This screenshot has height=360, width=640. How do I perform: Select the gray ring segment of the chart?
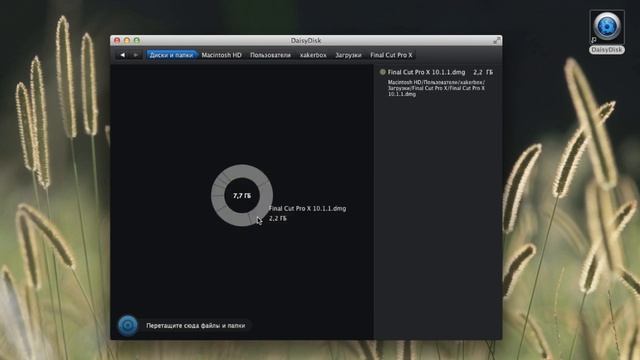coord(242,171)
